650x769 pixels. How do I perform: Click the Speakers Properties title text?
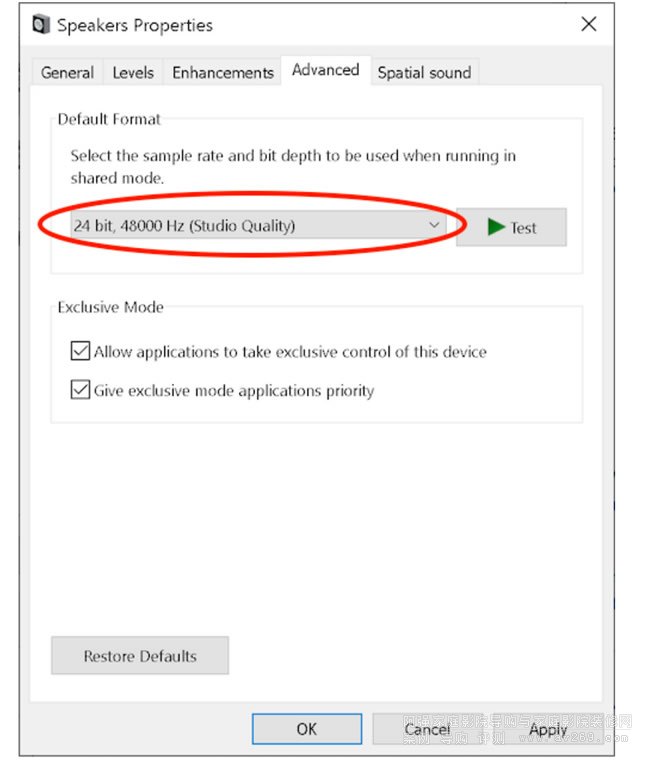coord(135,25)
